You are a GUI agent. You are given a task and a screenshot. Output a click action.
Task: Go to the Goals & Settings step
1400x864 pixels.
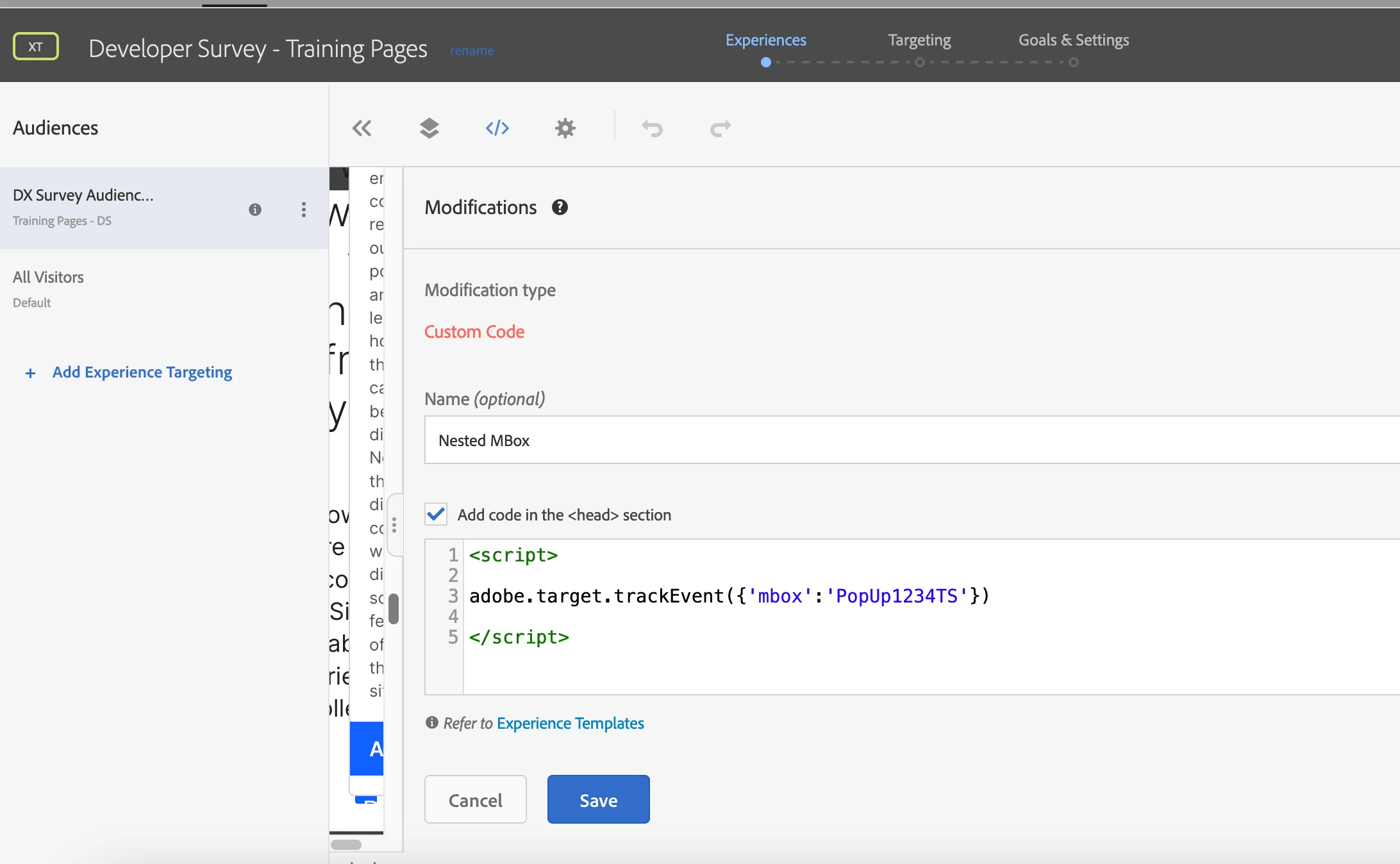tap(1074, 40)
